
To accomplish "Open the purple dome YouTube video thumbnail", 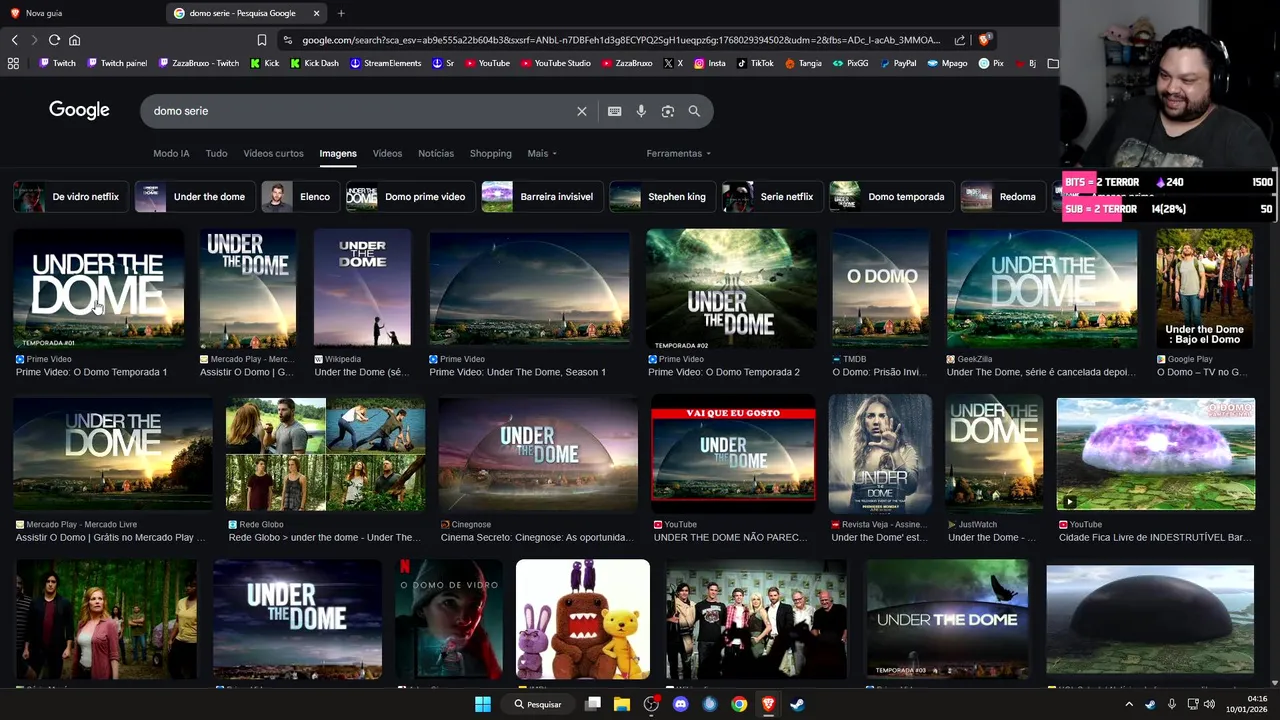I will point(1155,454).
